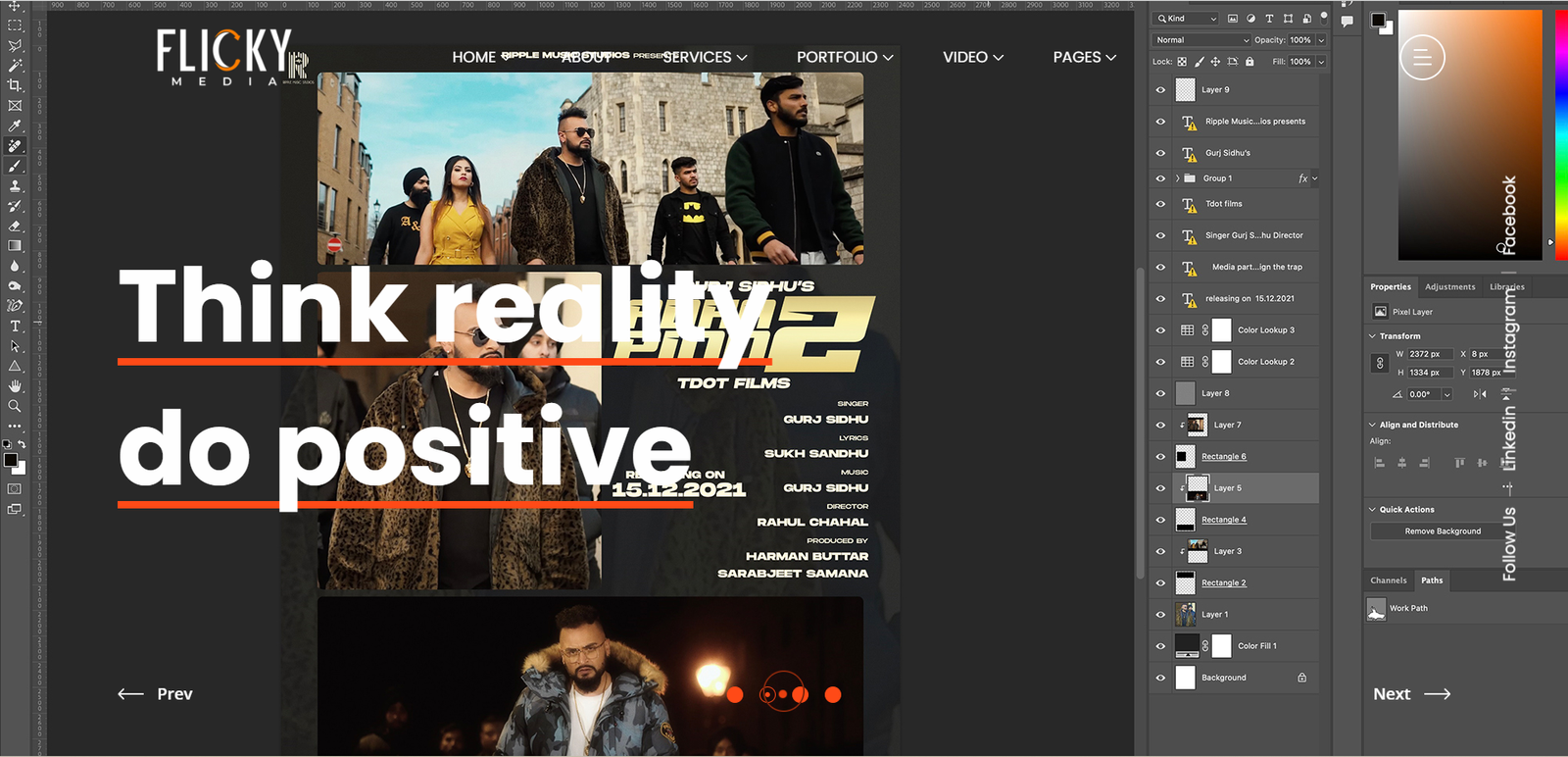Open the Opacity value dropdown arrow
The height and width of the screenshot is (757, 1568).
1321,40
